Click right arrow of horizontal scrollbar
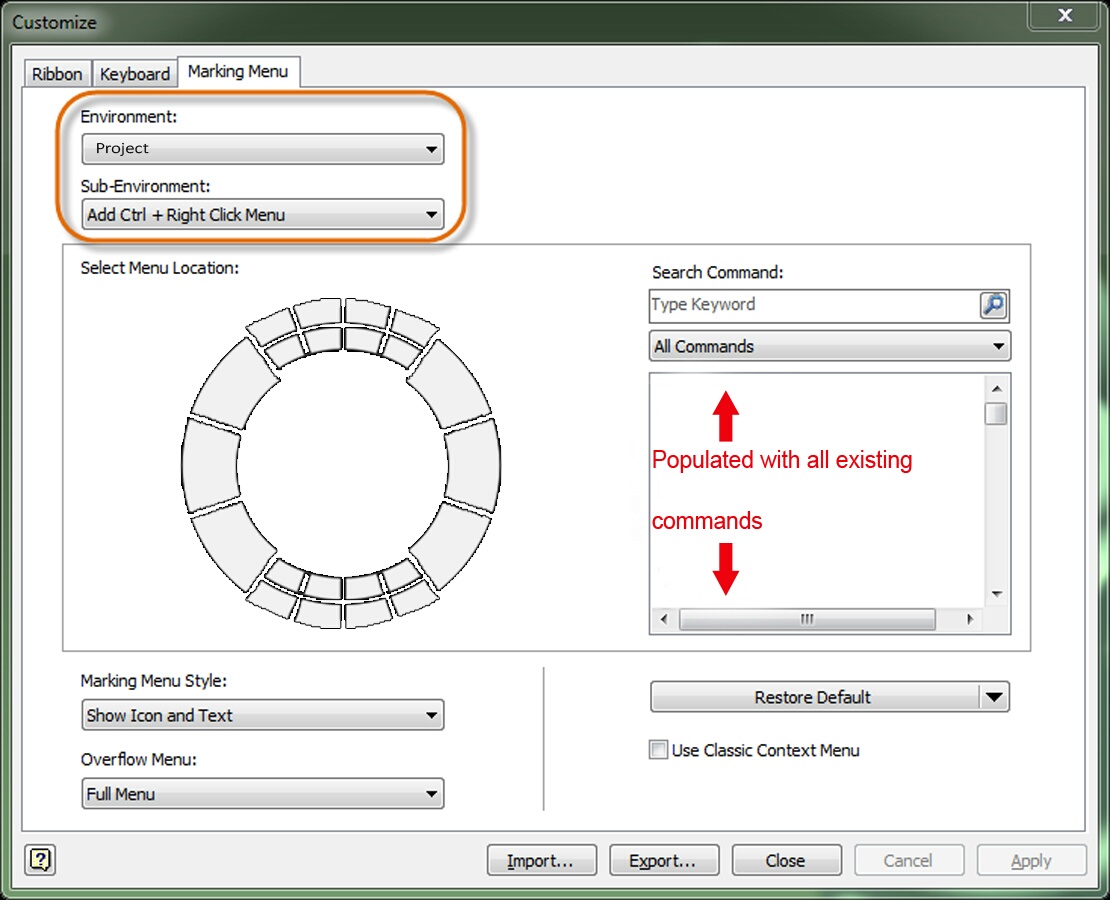This screenshot has width=1110, height=900. click(x=969, y=620)
